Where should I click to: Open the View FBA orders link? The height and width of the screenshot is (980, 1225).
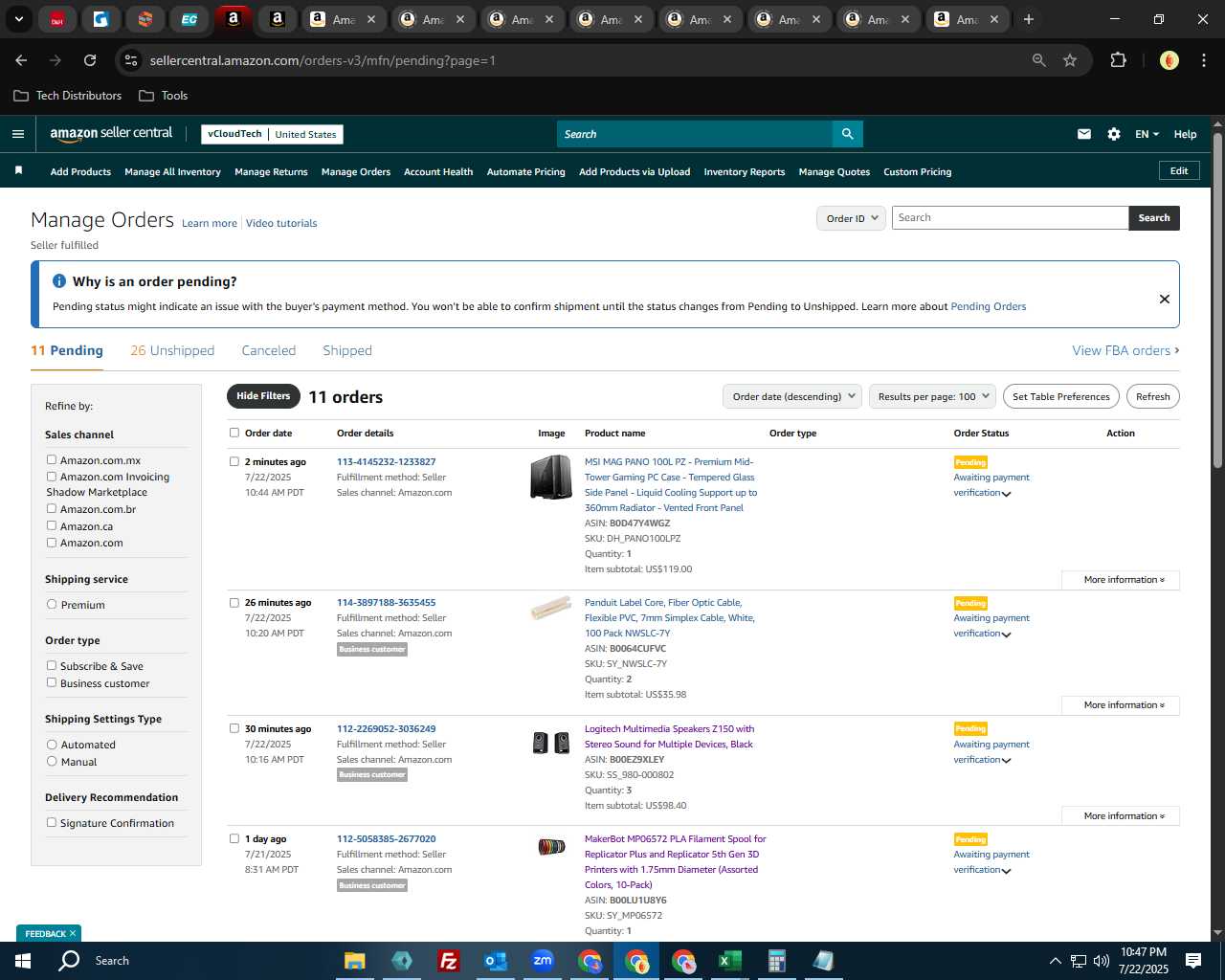pos(1125,350)
